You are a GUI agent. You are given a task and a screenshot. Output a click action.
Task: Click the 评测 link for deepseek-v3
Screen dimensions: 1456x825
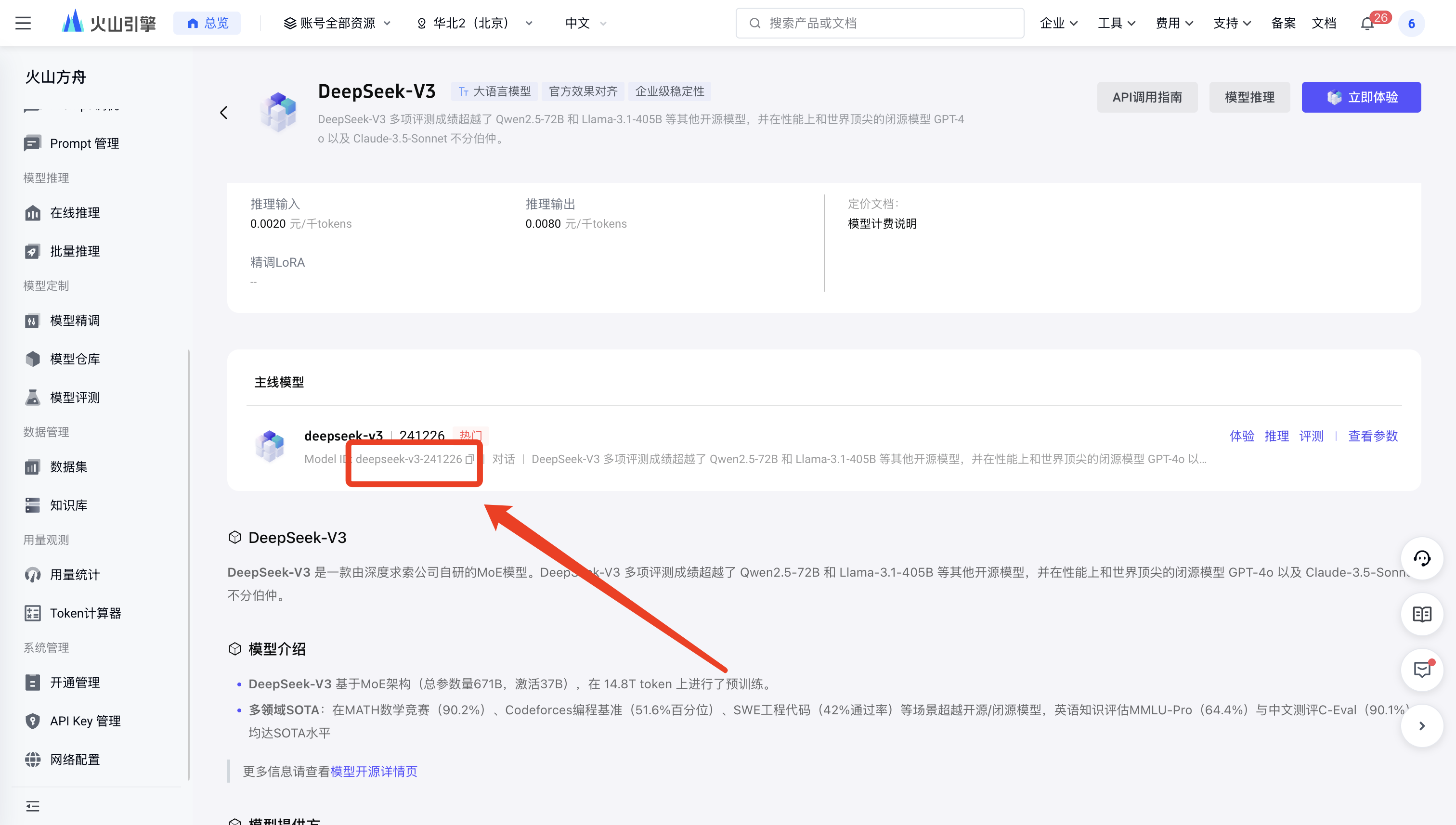point(1311,436)
